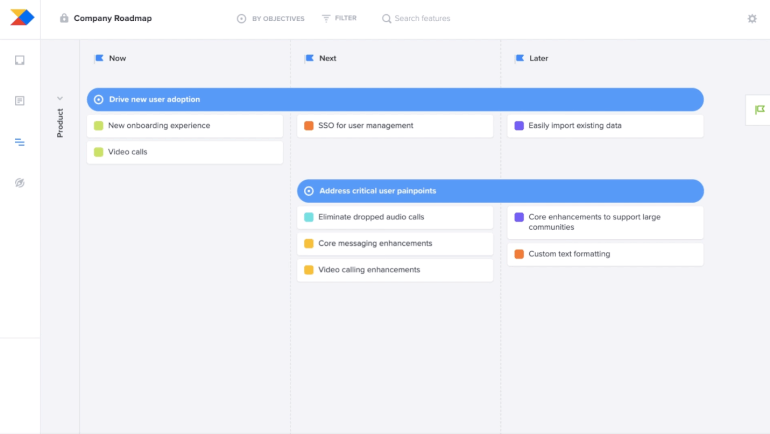Click the purple swatch on Easily import existing data
Screen dimensions: 770x434
pos(519,126)
